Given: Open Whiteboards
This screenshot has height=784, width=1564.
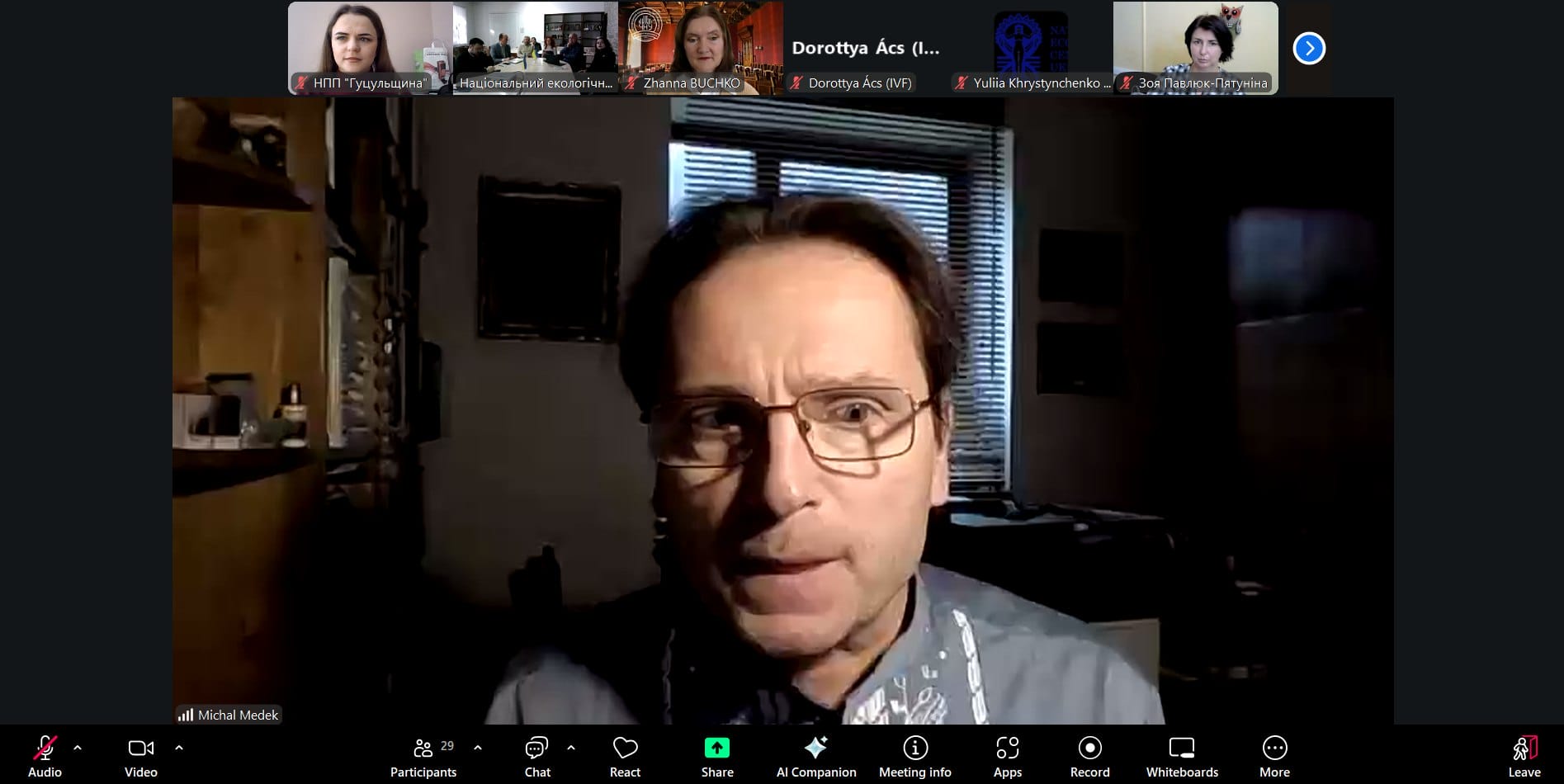Looking at the screenshot, I should coord(1182,756).
